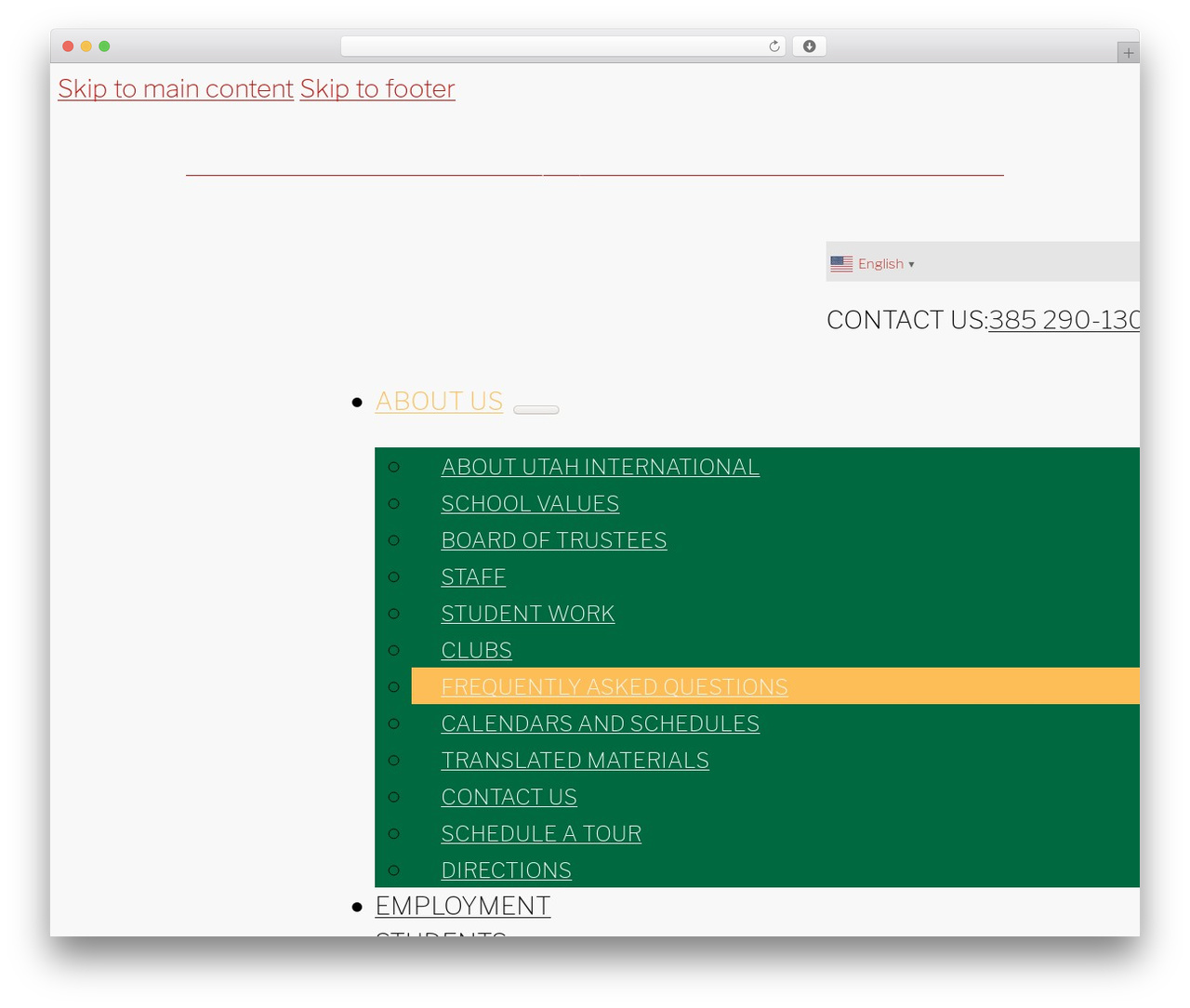Open the School Values page
This screenshot has height=1008, width=1190.
(530, 504)
